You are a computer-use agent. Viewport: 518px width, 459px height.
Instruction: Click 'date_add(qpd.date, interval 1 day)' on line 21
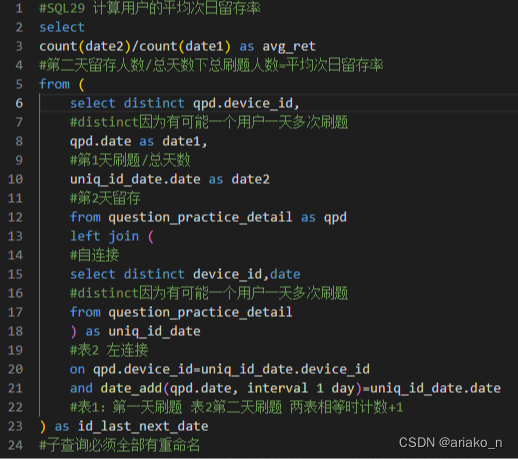(231, 389)
